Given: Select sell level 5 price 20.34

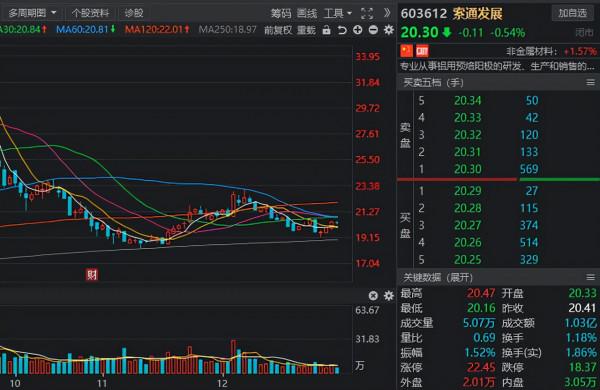Looking at the screenshot, I should click(468, 101).
